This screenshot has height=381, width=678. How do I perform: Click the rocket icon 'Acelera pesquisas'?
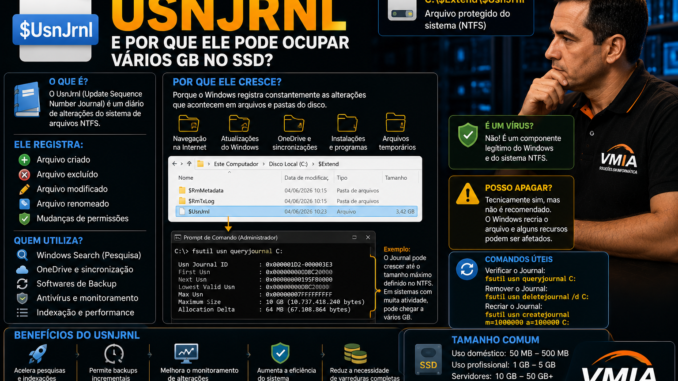[38, 354]
